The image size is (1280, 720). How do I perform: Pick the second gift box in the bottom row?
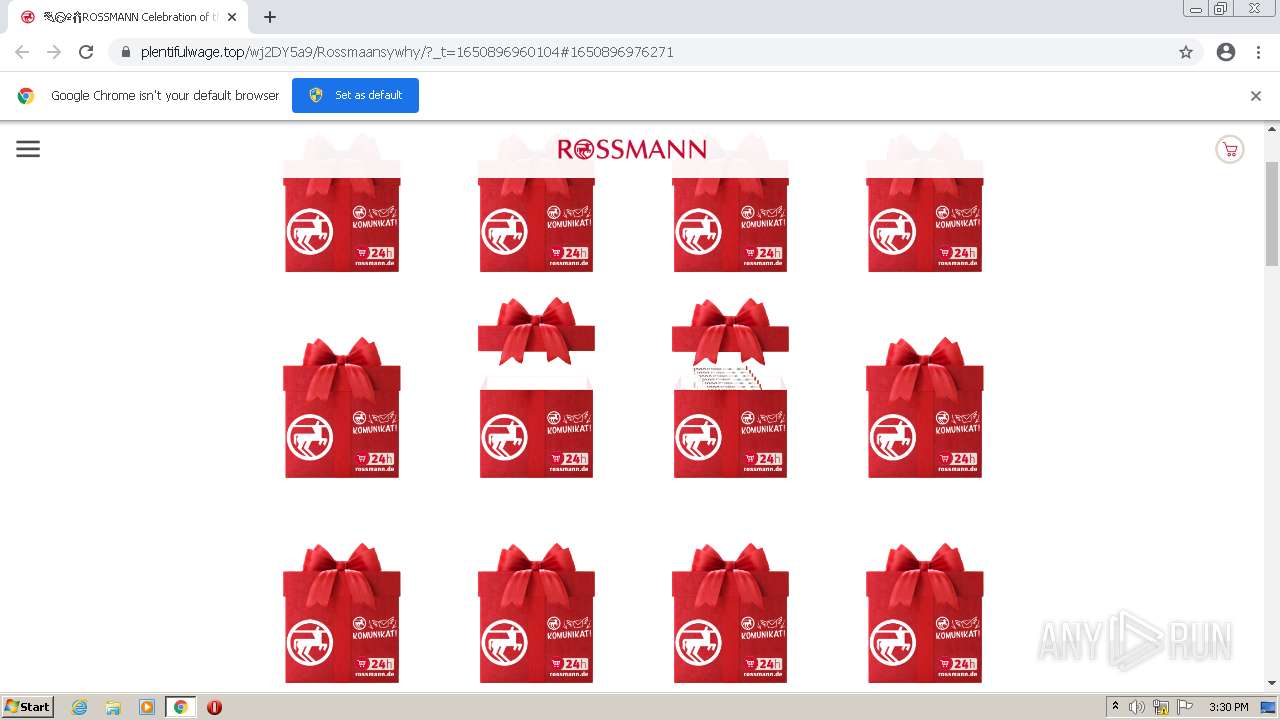coord(536,613)
